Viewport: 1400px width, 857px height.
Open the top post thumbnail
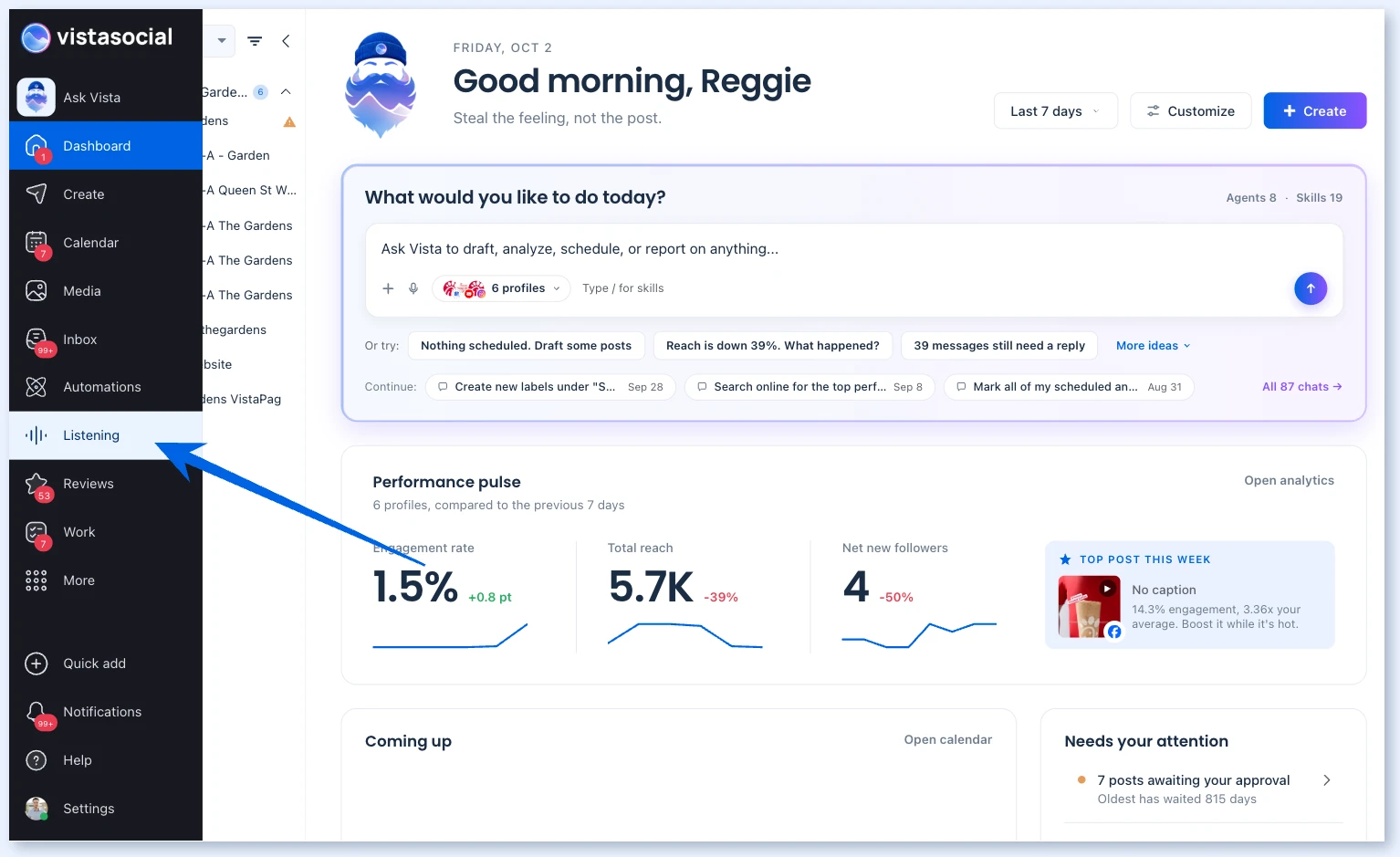point(1089,607)
